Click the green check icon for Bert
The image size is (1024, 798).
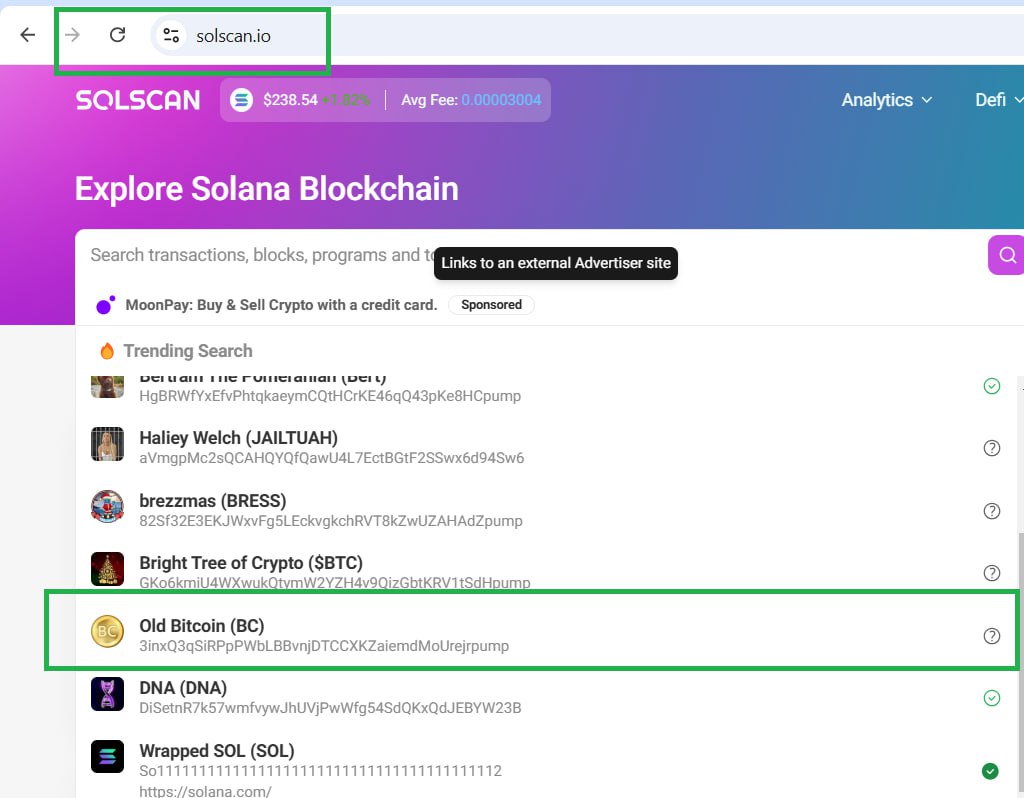tap(991, 386)
